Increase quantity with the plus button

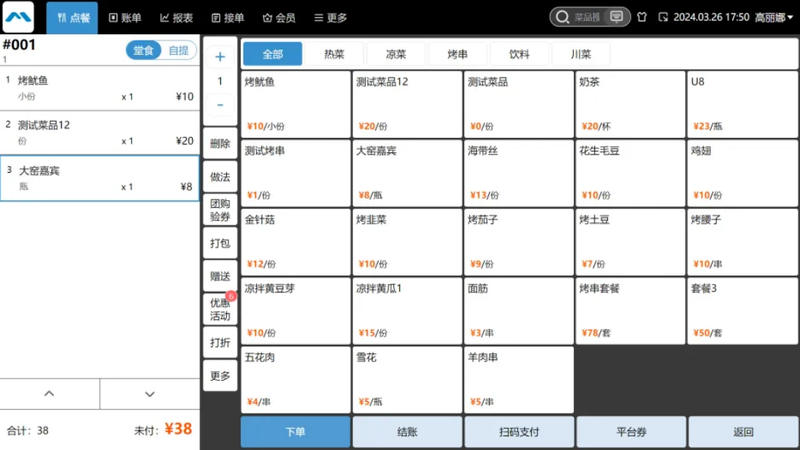point(220,57)
